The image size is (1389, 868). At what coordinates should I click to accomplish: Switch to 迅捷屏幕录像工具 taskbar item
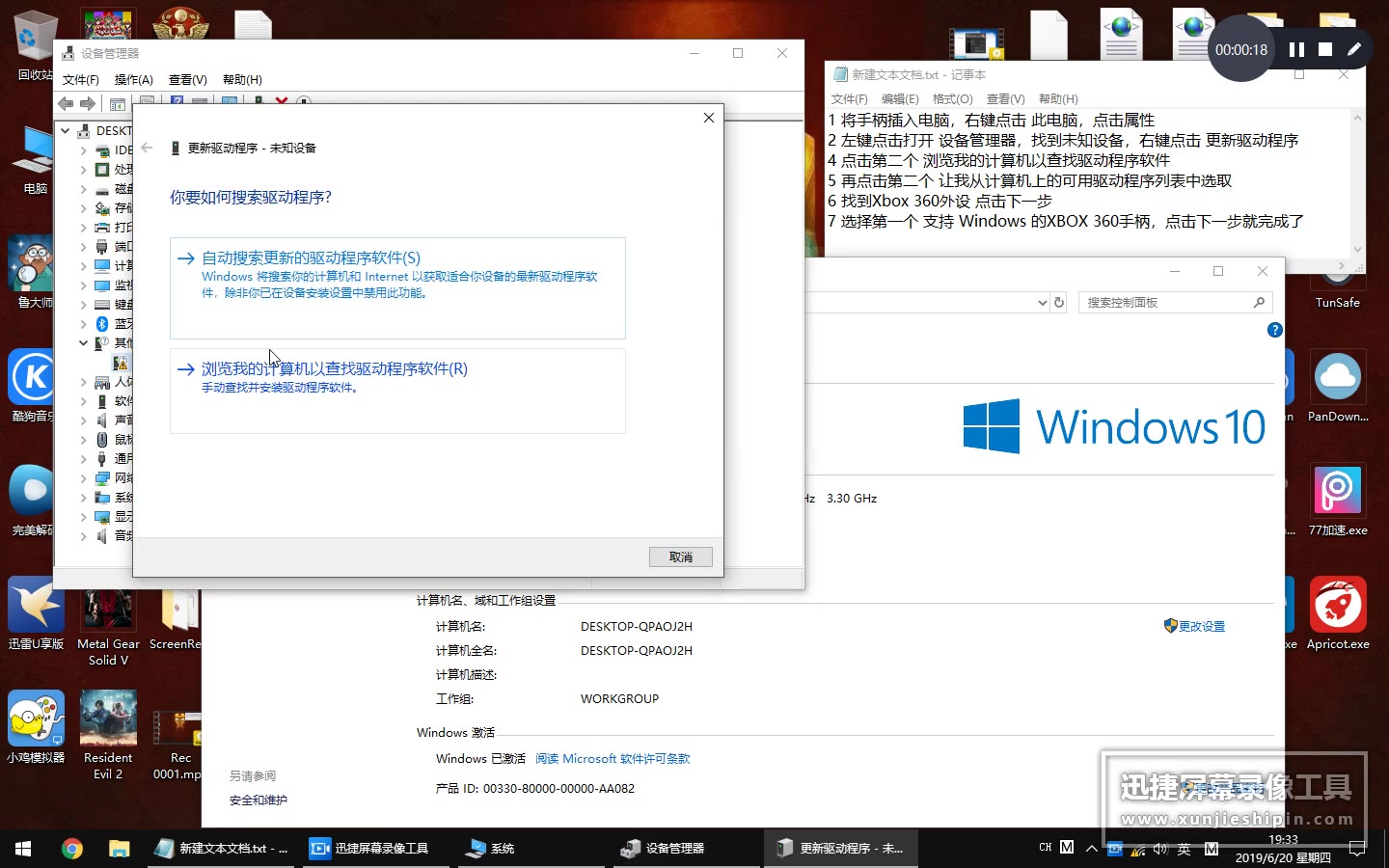coord(376,848)
